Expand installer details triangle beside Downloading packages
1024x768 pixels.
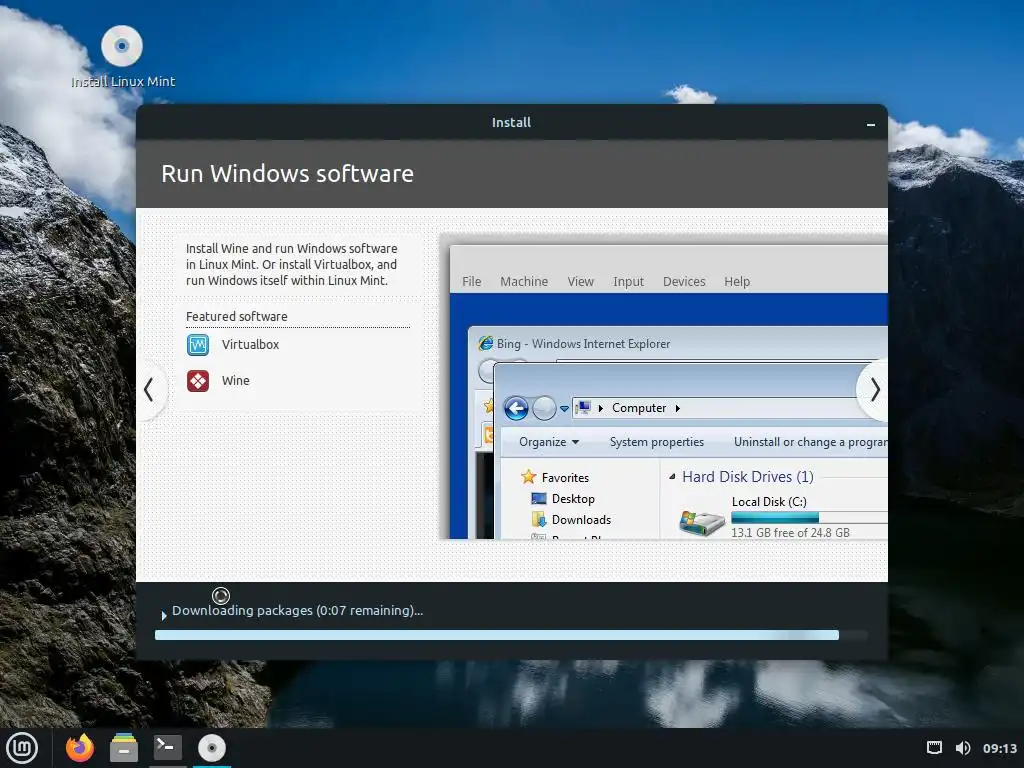pyautogui.click(x=164, y=615)
